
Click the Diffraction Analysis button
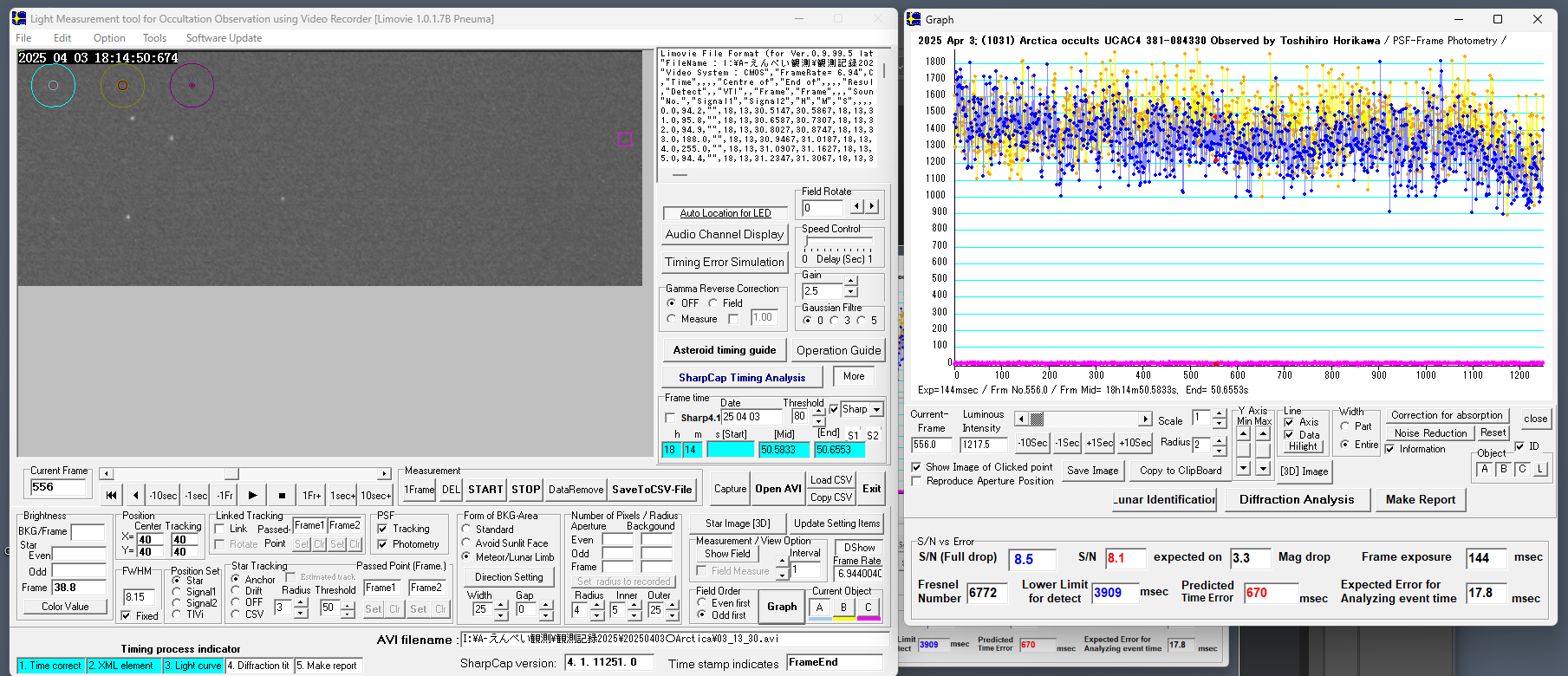tap(1296, 499)
